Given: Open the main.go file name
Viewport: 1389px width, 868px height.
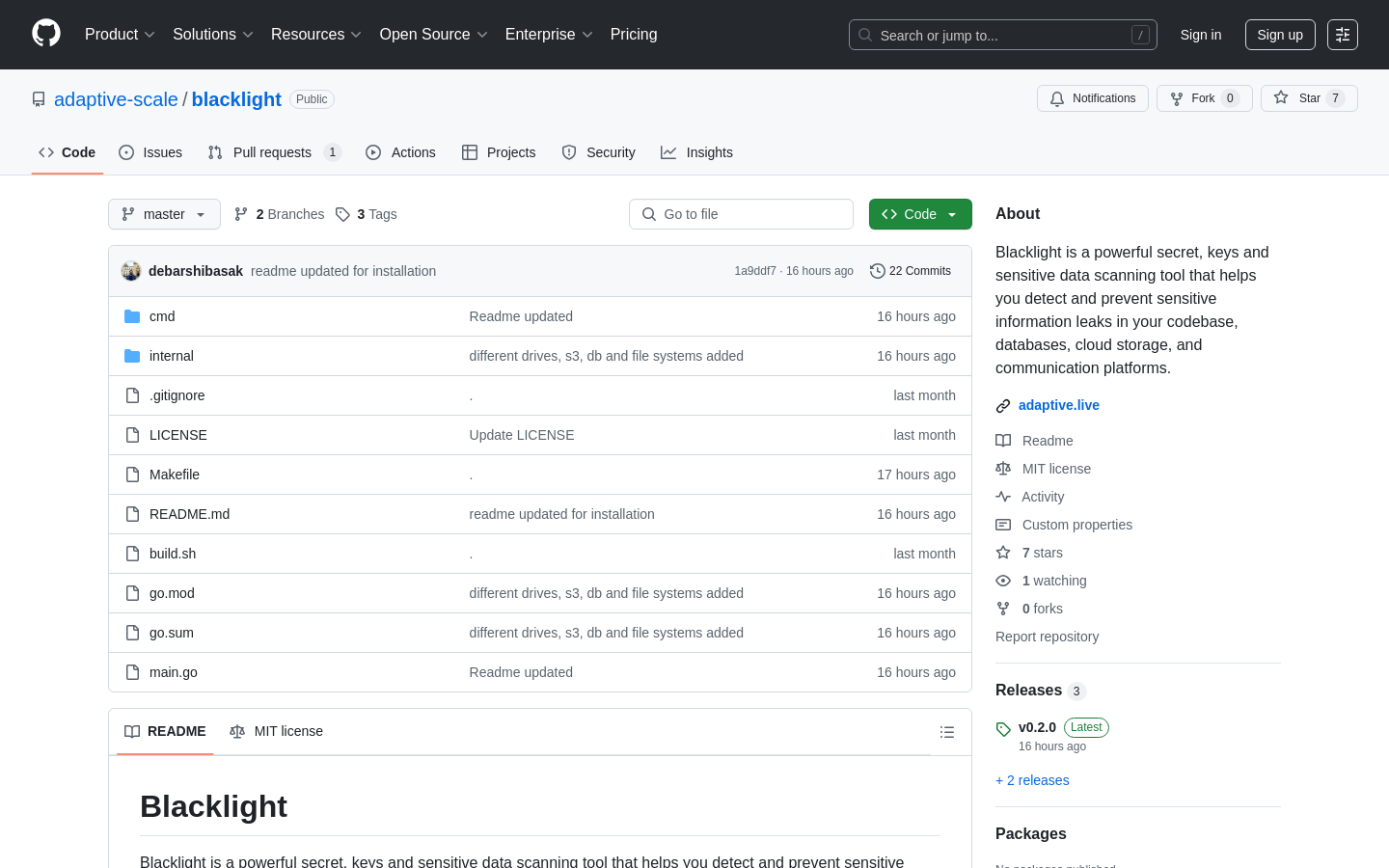Looking at the screenshot, I should tap(174, 672).
